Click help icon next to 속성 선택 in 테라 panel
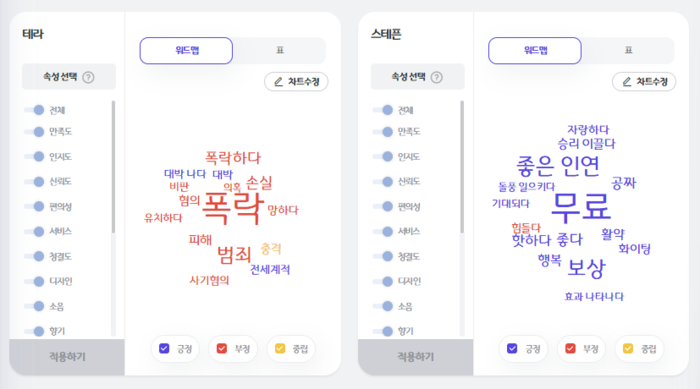700x389 pixels. coord(88,77)
